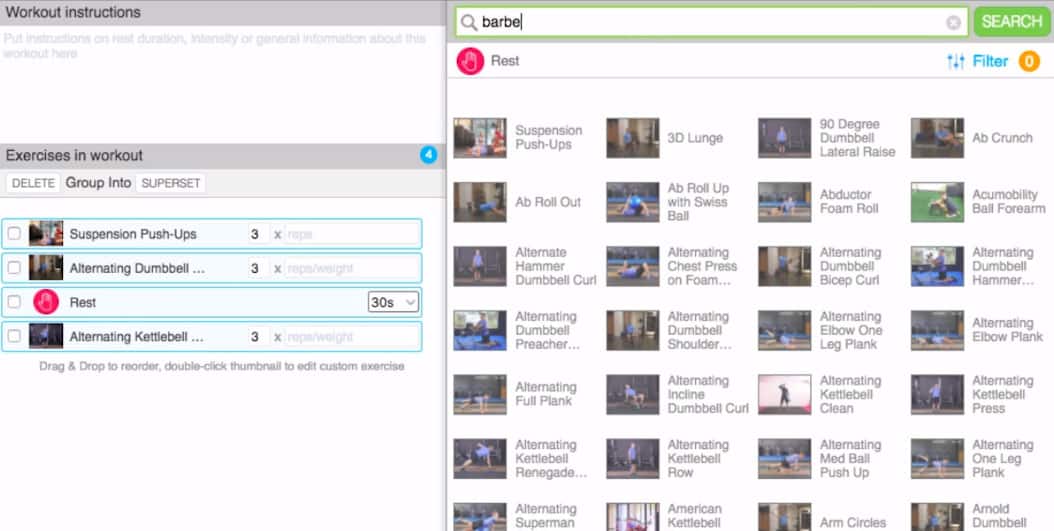
Task: Click the 'Rest' label beside the library hand icon
Action: 505,61
